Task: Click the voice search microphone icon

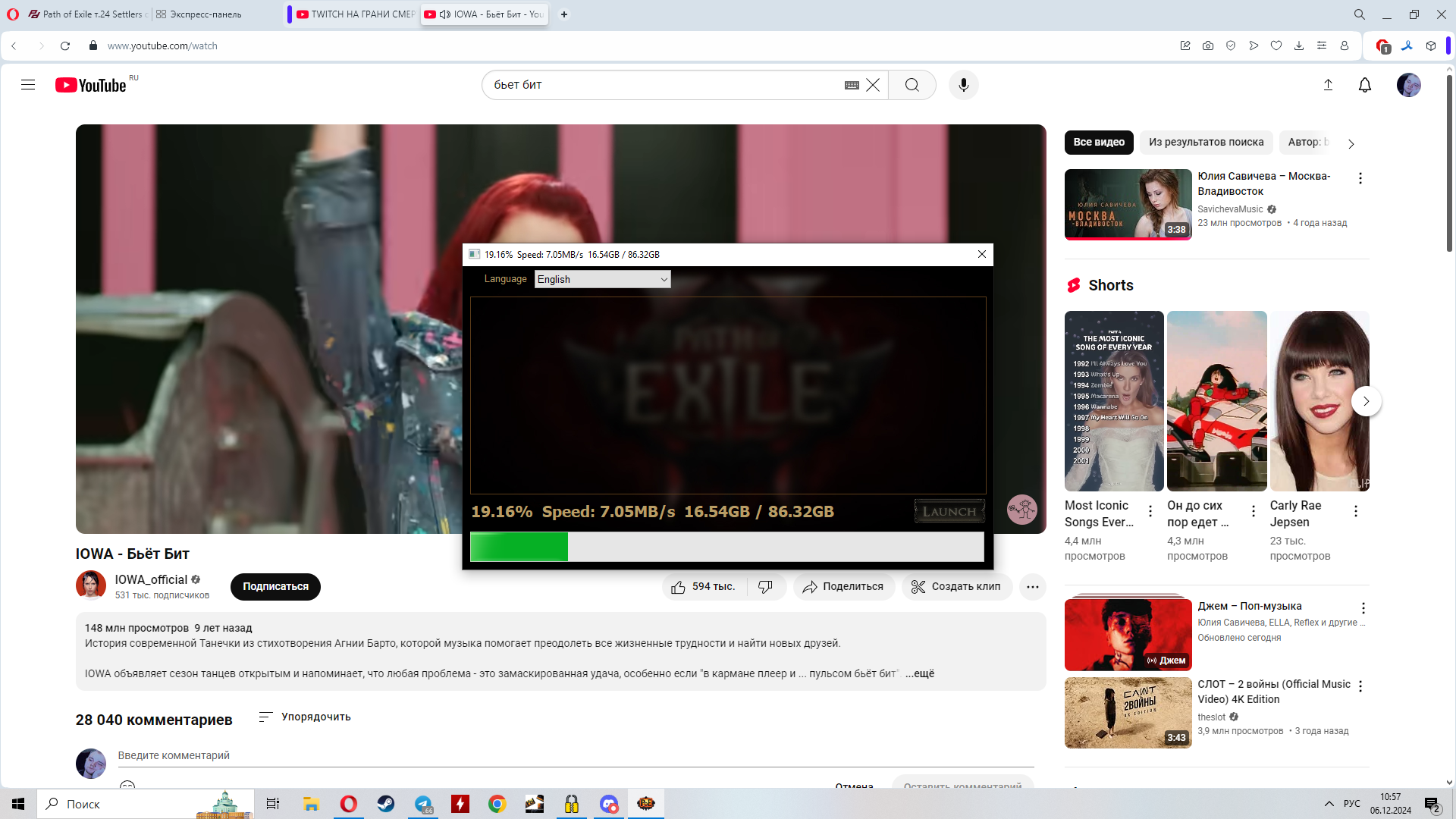Action: [x=963, y=85]
